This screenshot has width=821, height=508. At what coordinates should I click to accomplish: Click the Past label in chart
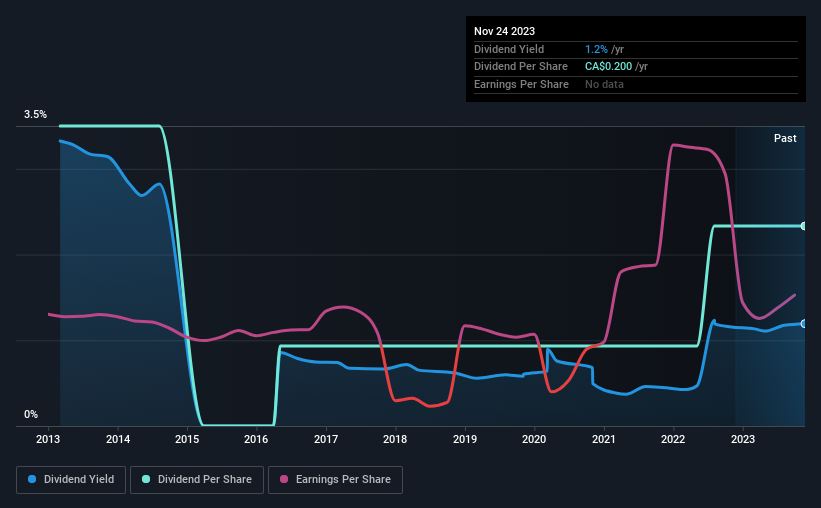pyautogui.click(x=785, y=138)
